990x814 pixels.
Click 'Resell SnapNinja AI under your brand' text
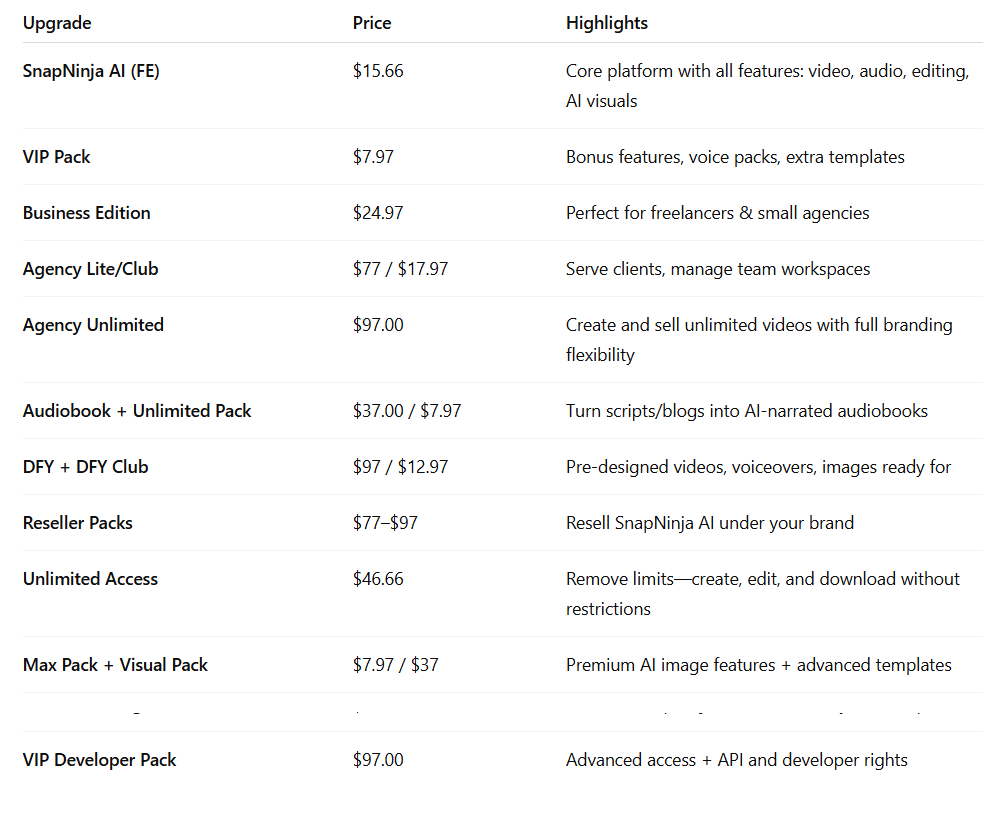(x=710, y=523)
